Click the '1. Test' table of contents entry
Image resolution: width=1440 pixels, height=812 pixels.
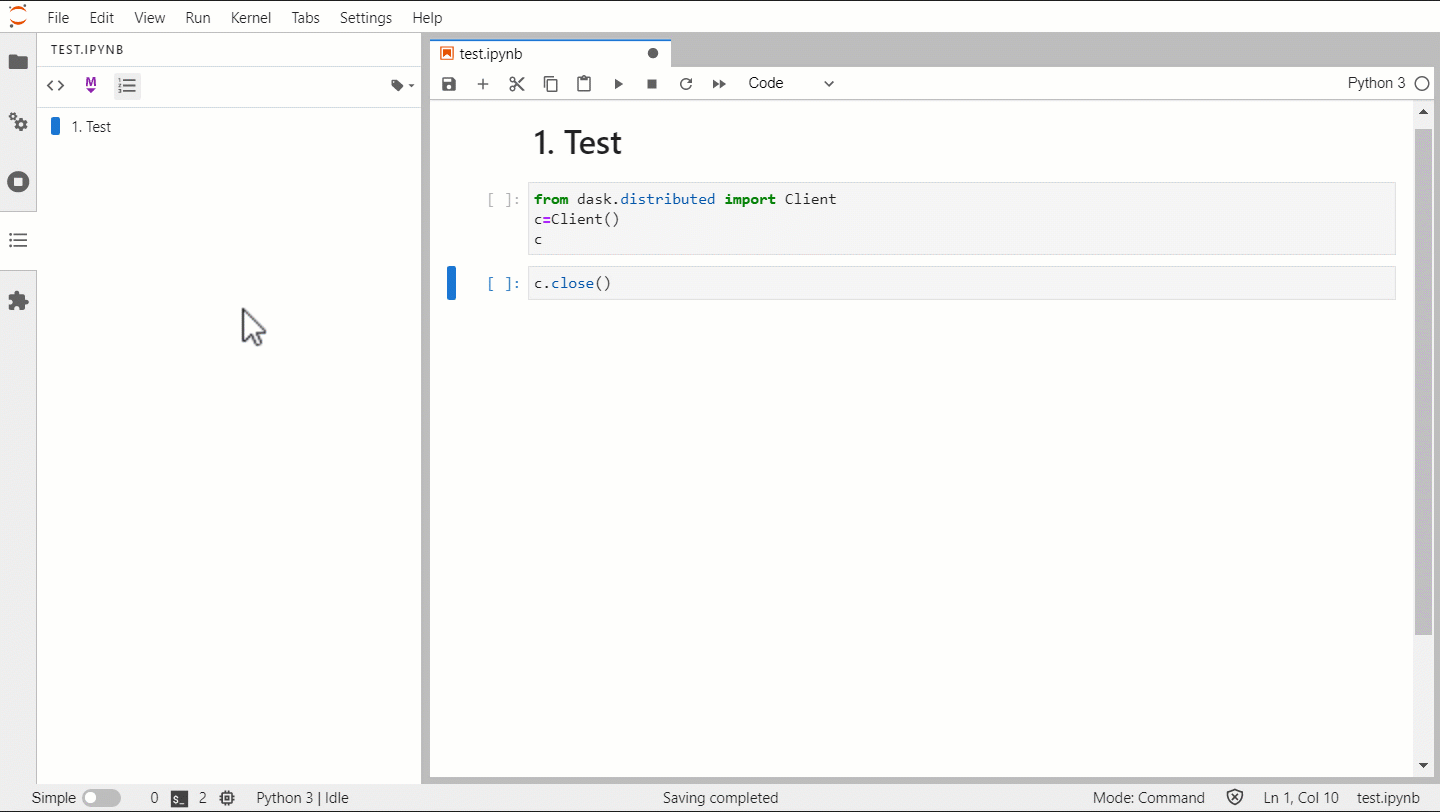pyautogui.click(x=91, y=127)
